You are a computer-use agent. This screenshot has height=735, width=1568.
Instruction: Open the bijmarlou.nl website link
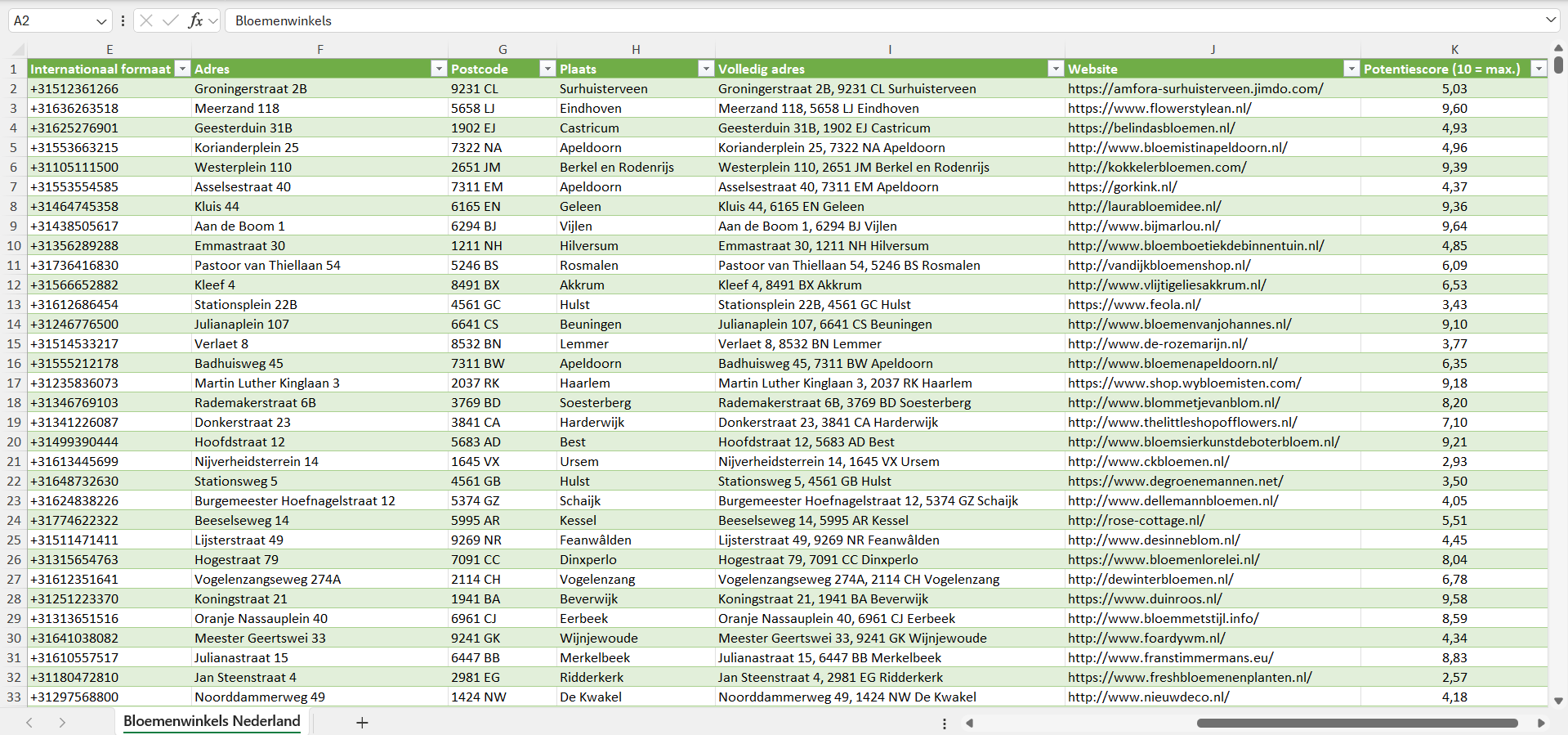1144,226
